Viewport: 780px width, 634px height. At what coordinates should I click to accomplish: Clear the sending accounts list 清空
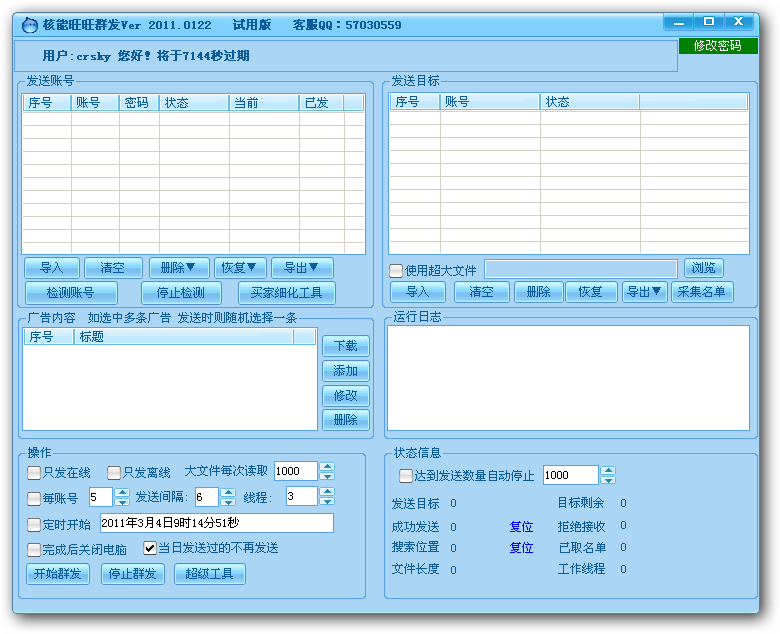click(113, 268)
